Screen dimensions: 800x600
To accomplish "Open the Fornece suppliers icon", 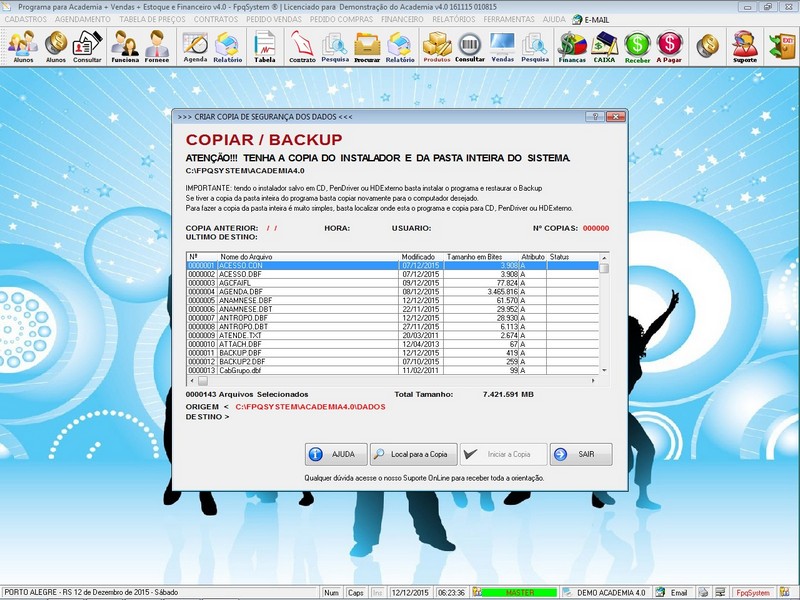I will 157,46.
